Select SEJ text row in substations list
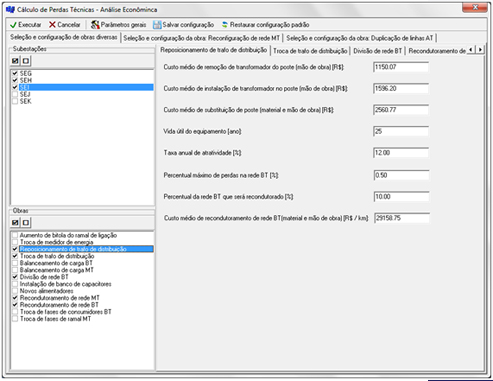493x381 pixels. [x=25, y=94]
